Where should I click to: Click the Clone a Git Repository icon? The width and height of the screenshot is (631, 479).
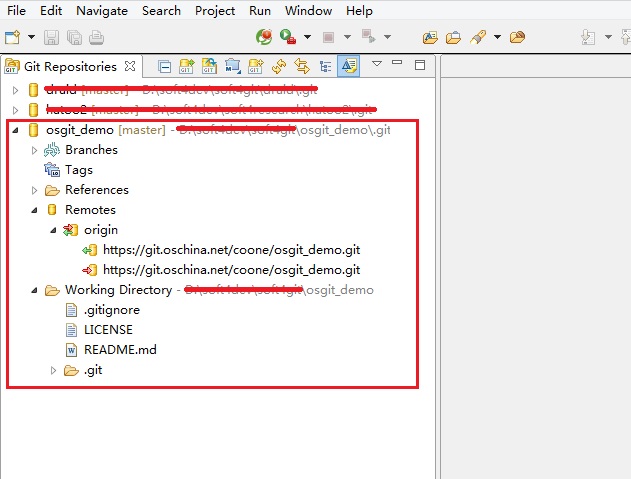(x=210, y=67)
